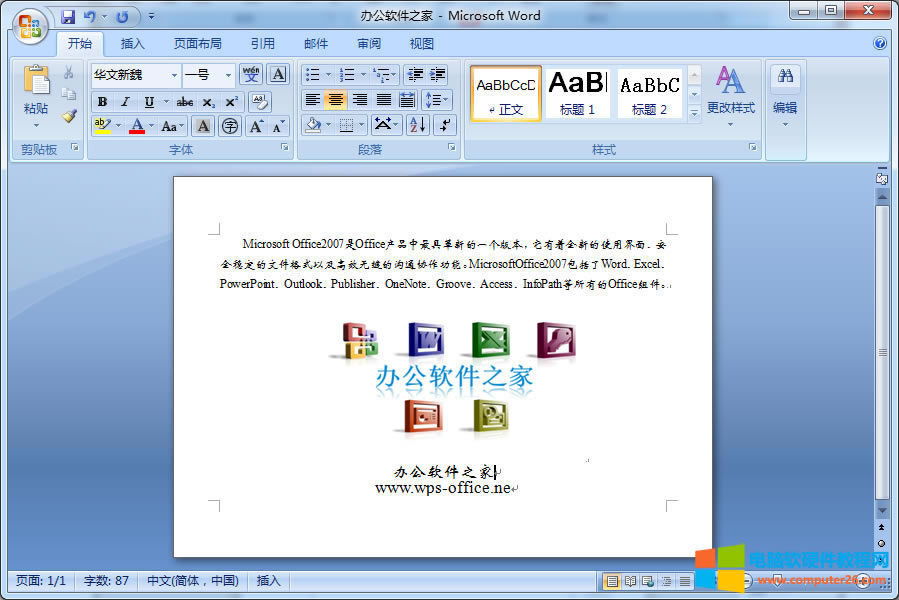
Task: Click the Grow Font icon
Action: [x=257, y=125]
